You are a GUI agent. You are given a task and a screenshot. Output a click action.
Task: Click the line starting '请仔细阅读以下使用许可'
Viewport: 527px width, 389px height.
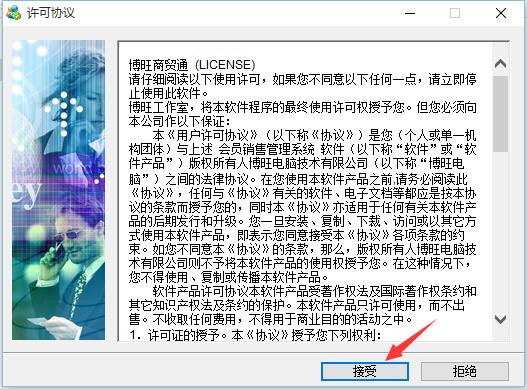(302, 79)
